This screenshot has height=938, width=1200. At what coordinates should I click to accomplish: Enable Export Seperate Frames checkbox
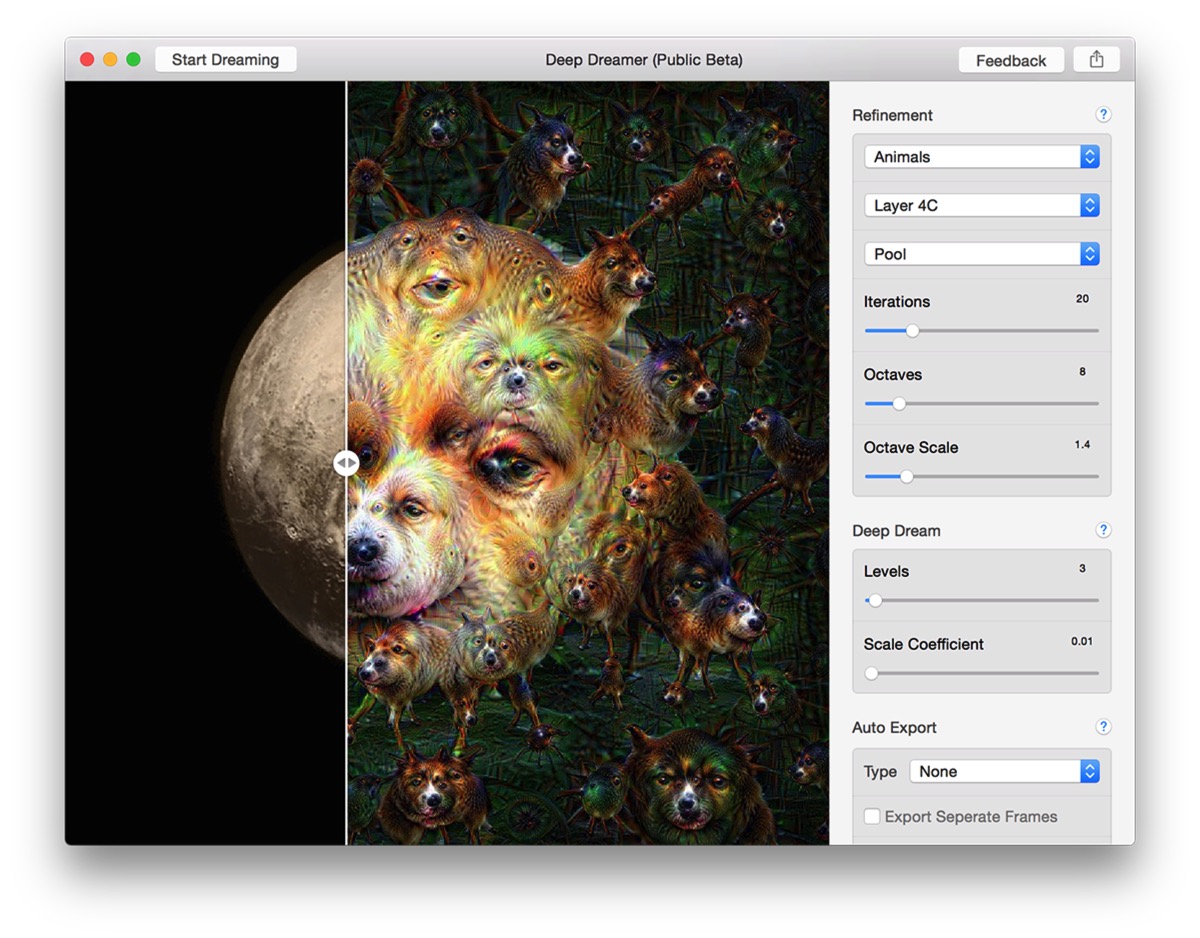point(872,816)
